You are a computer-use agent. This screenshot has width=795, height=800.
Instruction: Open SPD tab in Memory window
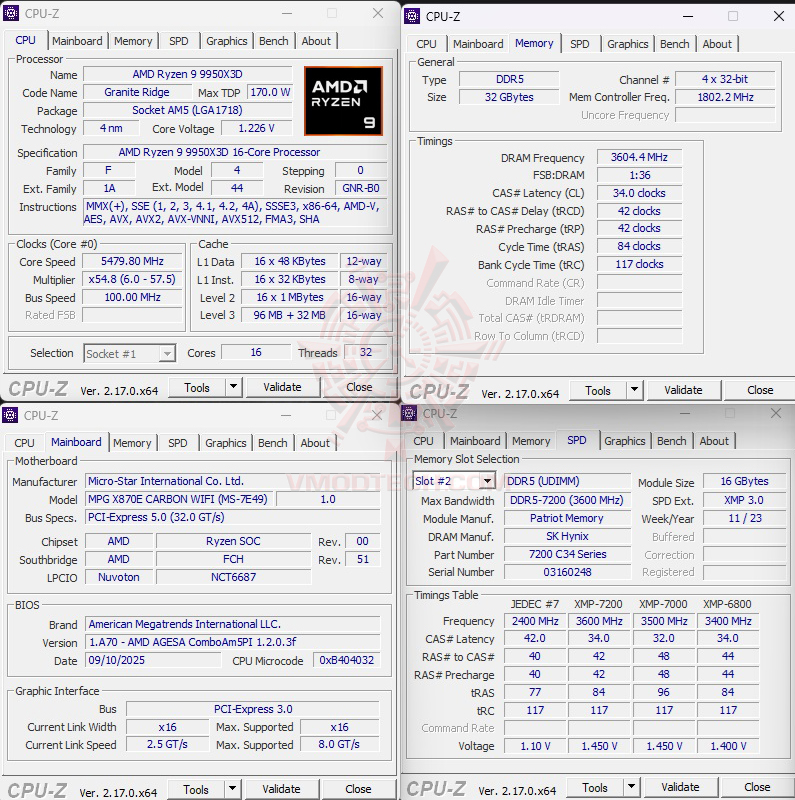580,44
